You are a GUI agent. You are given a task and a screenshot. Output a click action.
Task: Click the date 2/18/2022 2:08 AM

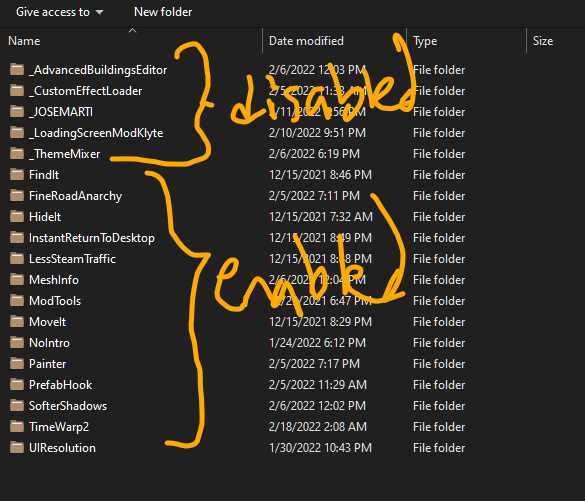point(318,426)
